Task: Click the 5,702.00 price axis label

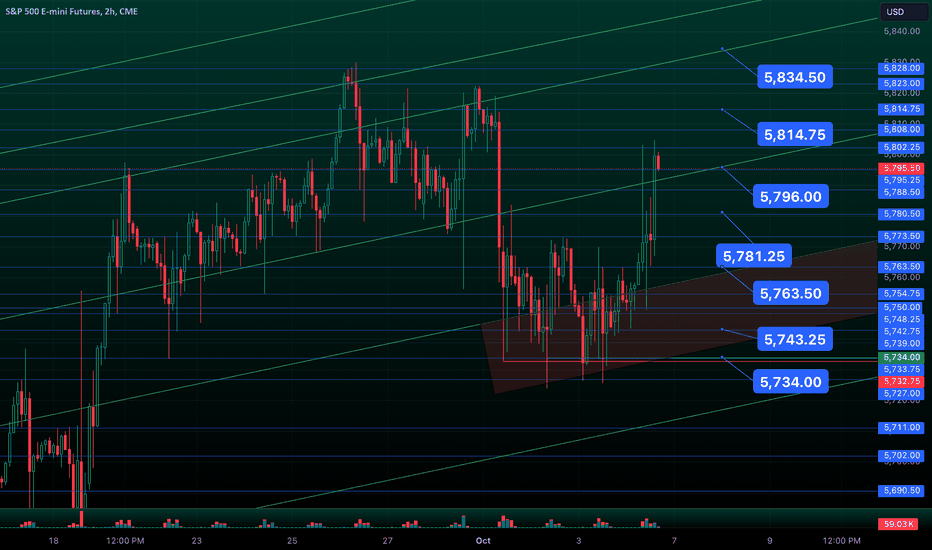Action: coord(901,456)
